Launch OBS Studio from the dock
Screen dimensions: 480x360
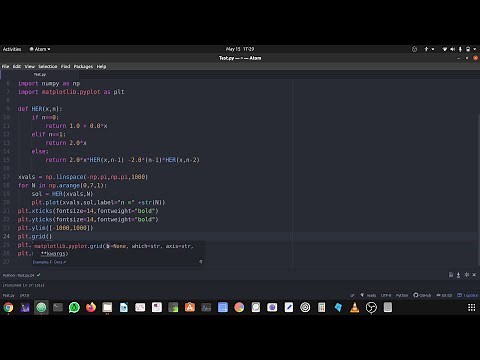coord(371,307)
